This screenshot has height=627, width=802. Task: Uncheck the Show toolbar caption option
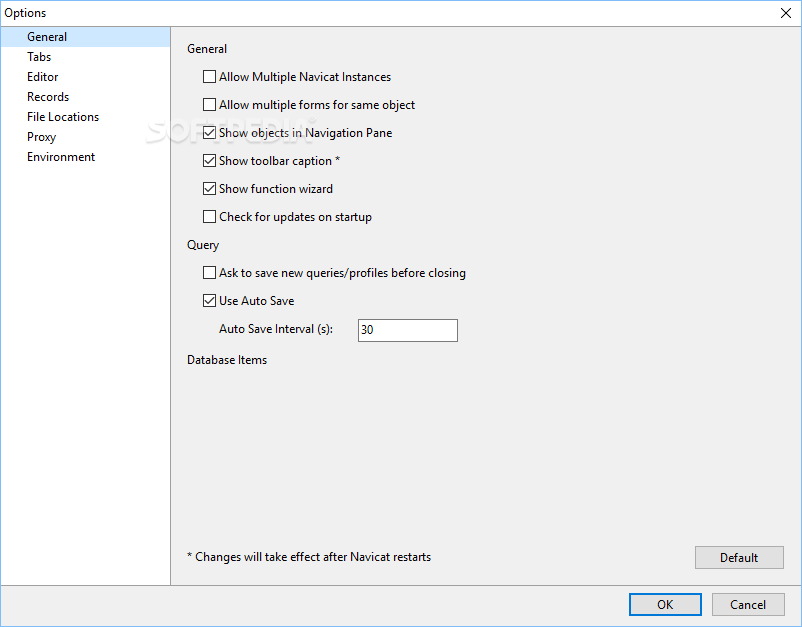210,161
